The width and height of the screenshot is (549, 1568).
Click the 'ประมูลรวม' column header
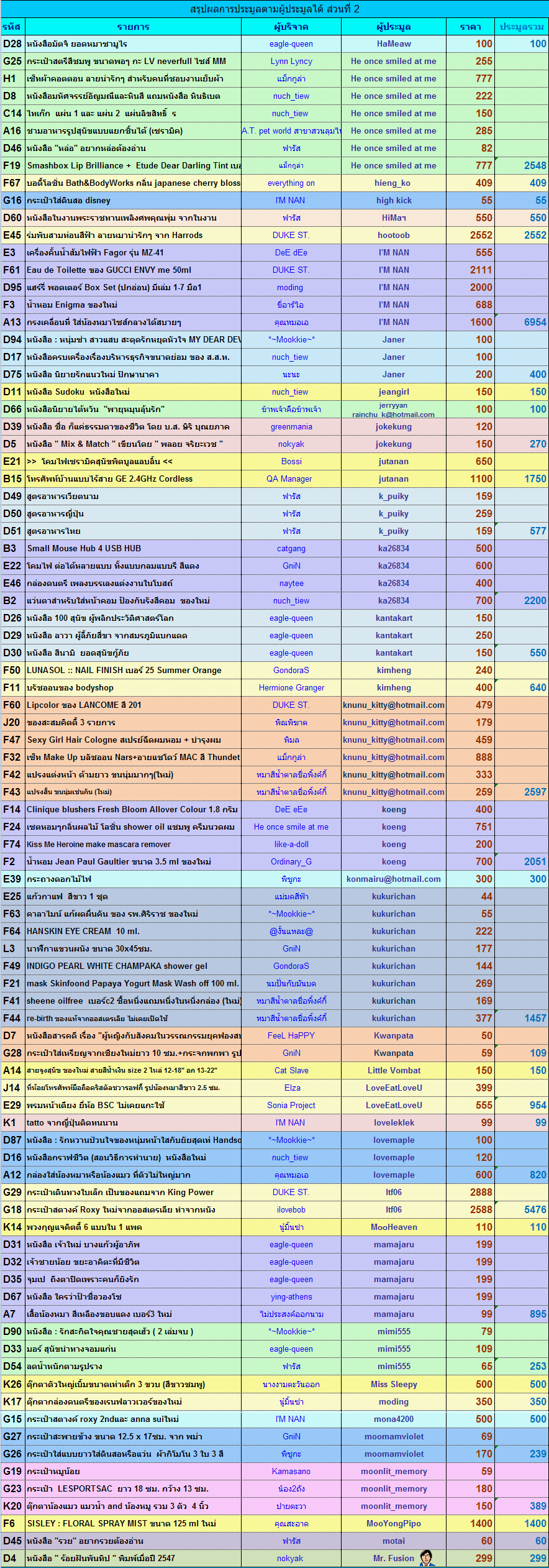[x=522, y=27]
